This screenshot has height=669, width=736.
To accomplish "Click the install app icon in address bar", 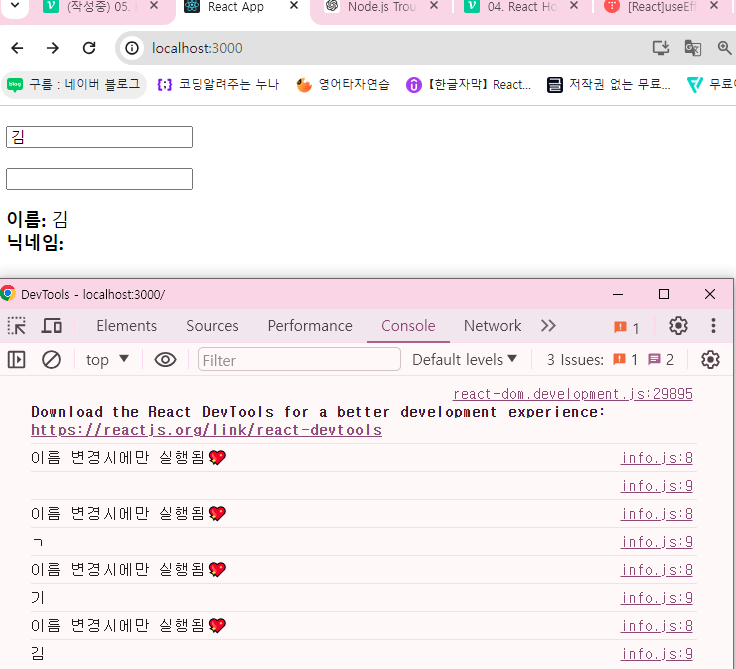I will coord(661,48).
